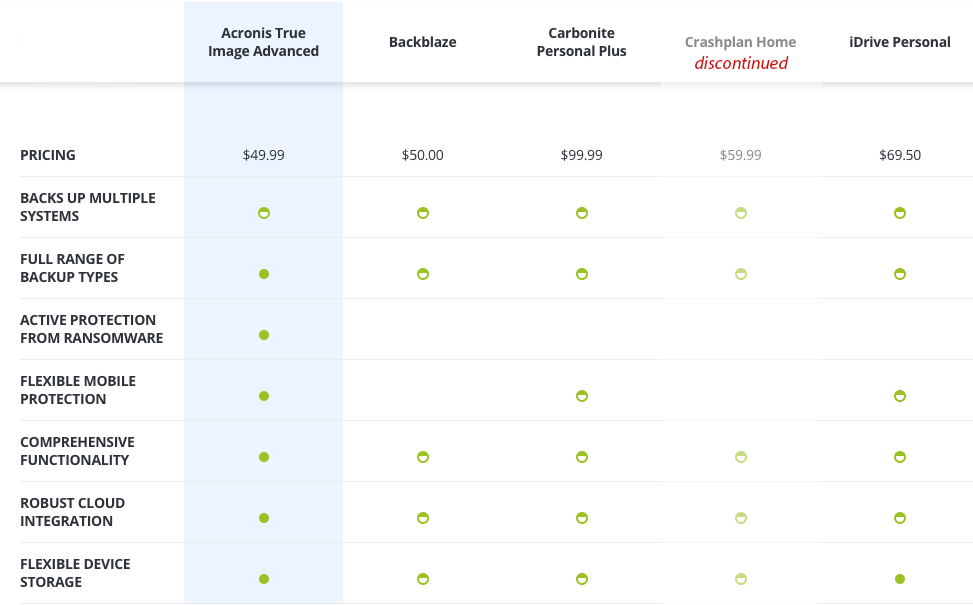The width and height of the screenshot is (973, 605).
Task: Click Crashplan dot for Backs Up Multiple Systems
Action: coord(741,213)
